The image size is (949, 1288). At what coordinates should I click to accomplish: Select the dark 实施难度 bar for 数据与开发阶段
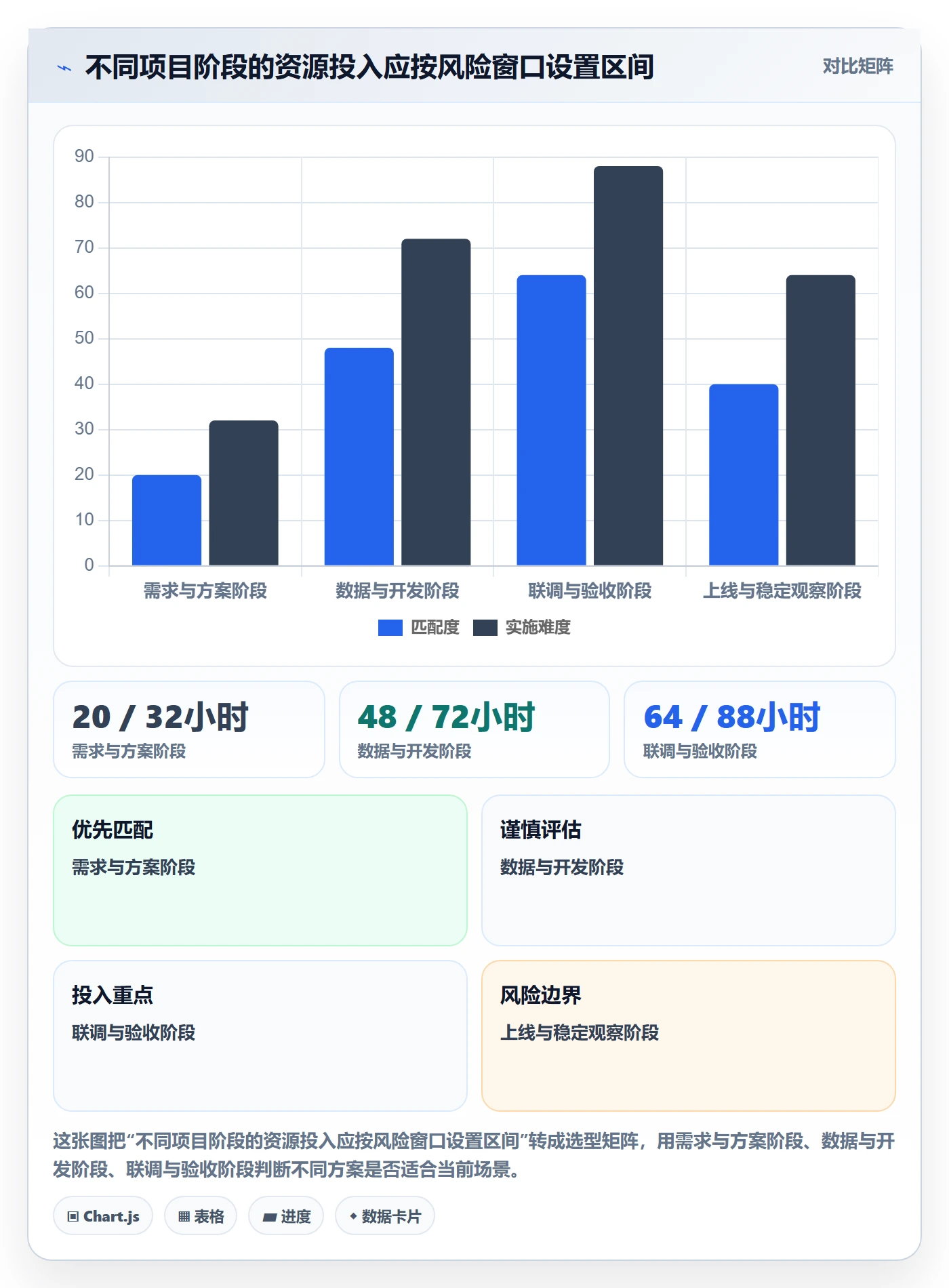[x=436, y=402]
